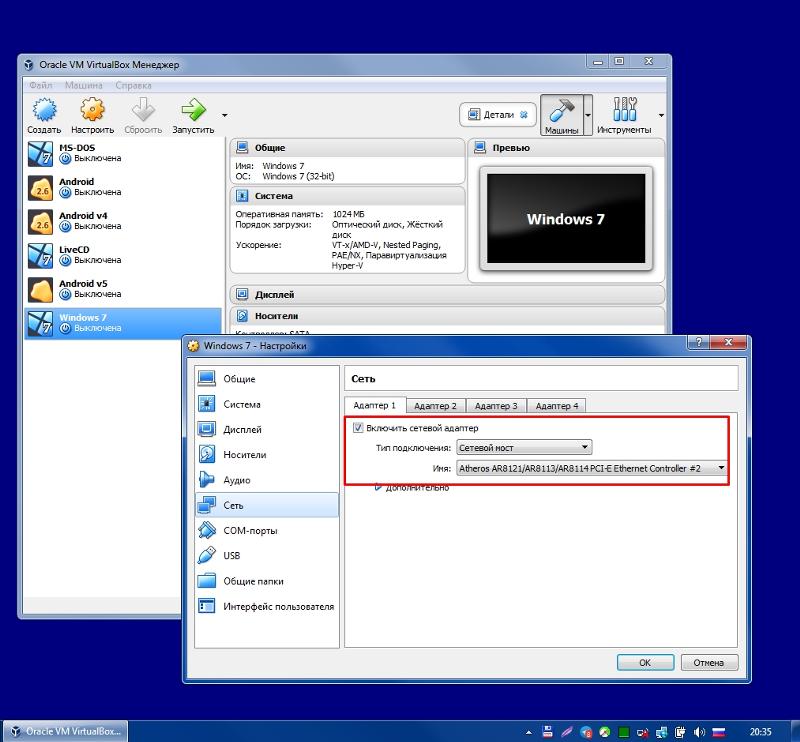Click the volume speaker tray icon
Image resolution: width=800 pixels, height=742 pixels.
point(699,732)
